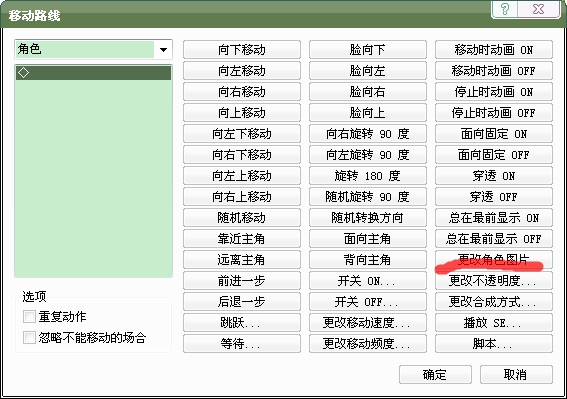Viewport: 567px width, 399px height.
Task: Insert 向右旋转 90 度 command
Action: point(368,133)
